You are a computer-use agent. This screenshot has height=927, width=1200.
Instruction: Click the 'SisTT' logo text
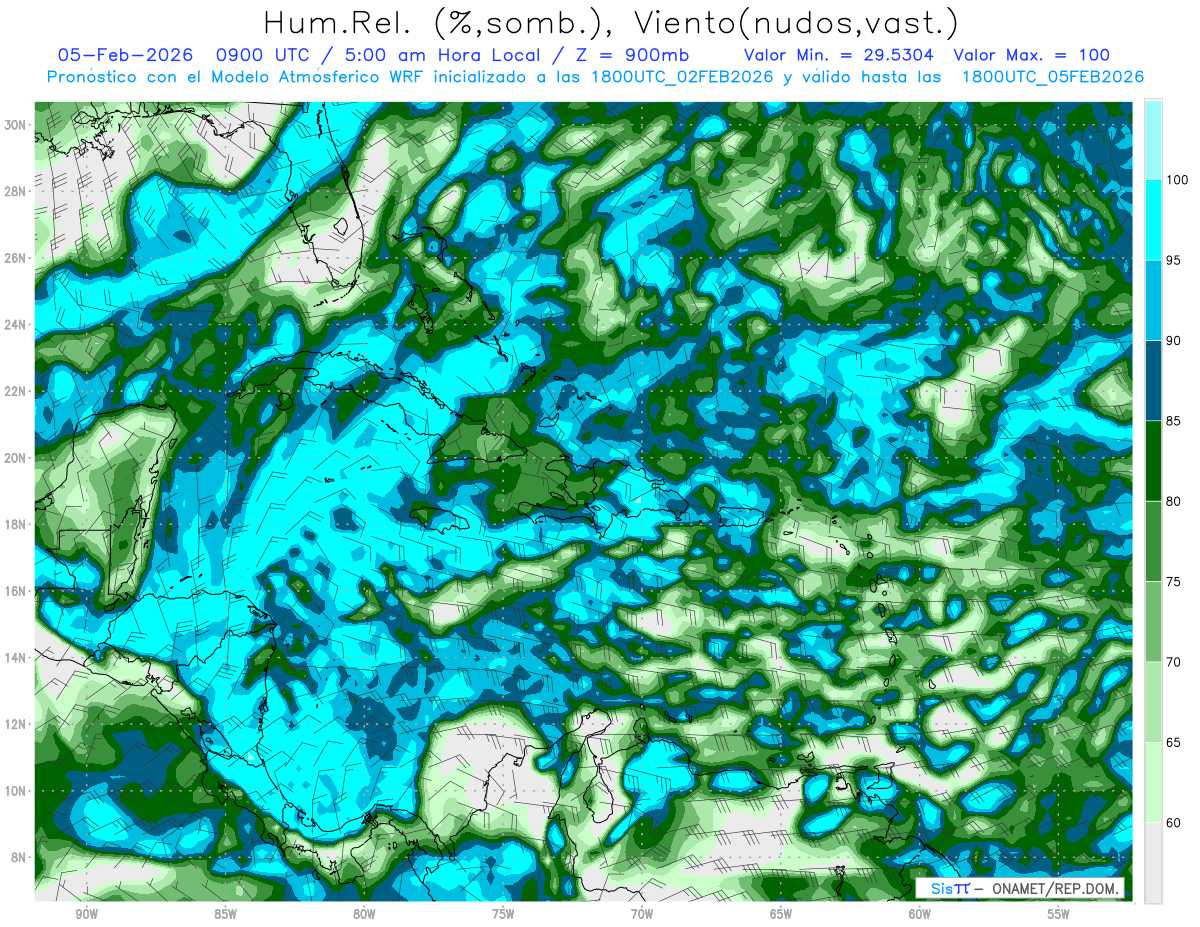tap(950, 889)
